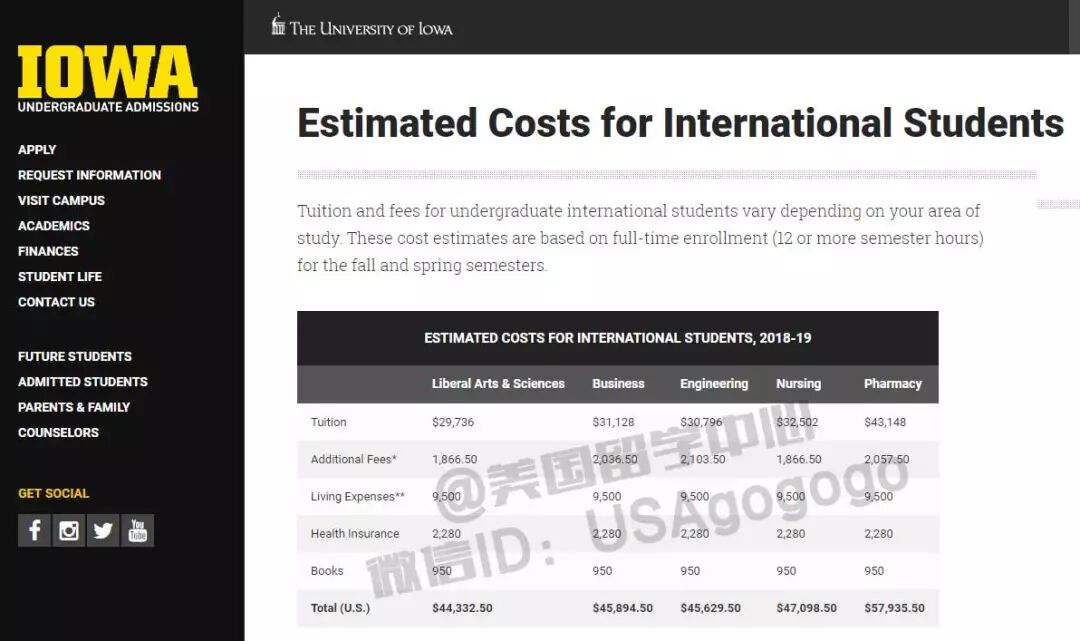1080x641 pixels.
Task: Click Contact Us in sidebar
Action: click(x=56, y=302)
